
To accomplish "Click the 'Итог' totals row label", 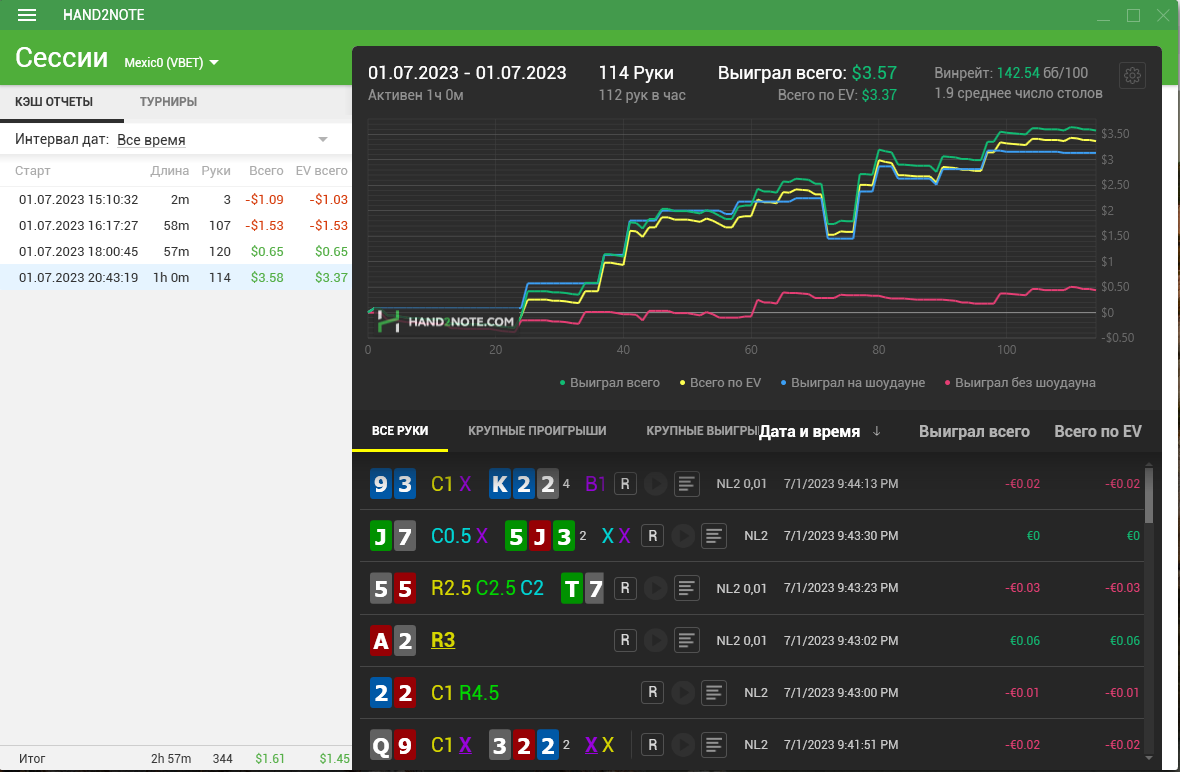I will [x=32, y=758].
